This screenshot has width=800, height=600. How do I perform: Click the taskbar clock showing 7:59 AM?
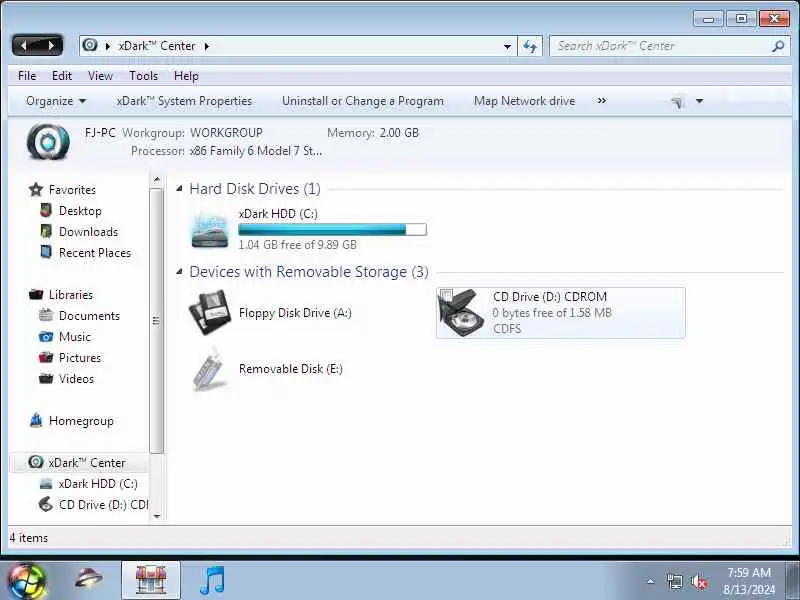click(748, 581)
